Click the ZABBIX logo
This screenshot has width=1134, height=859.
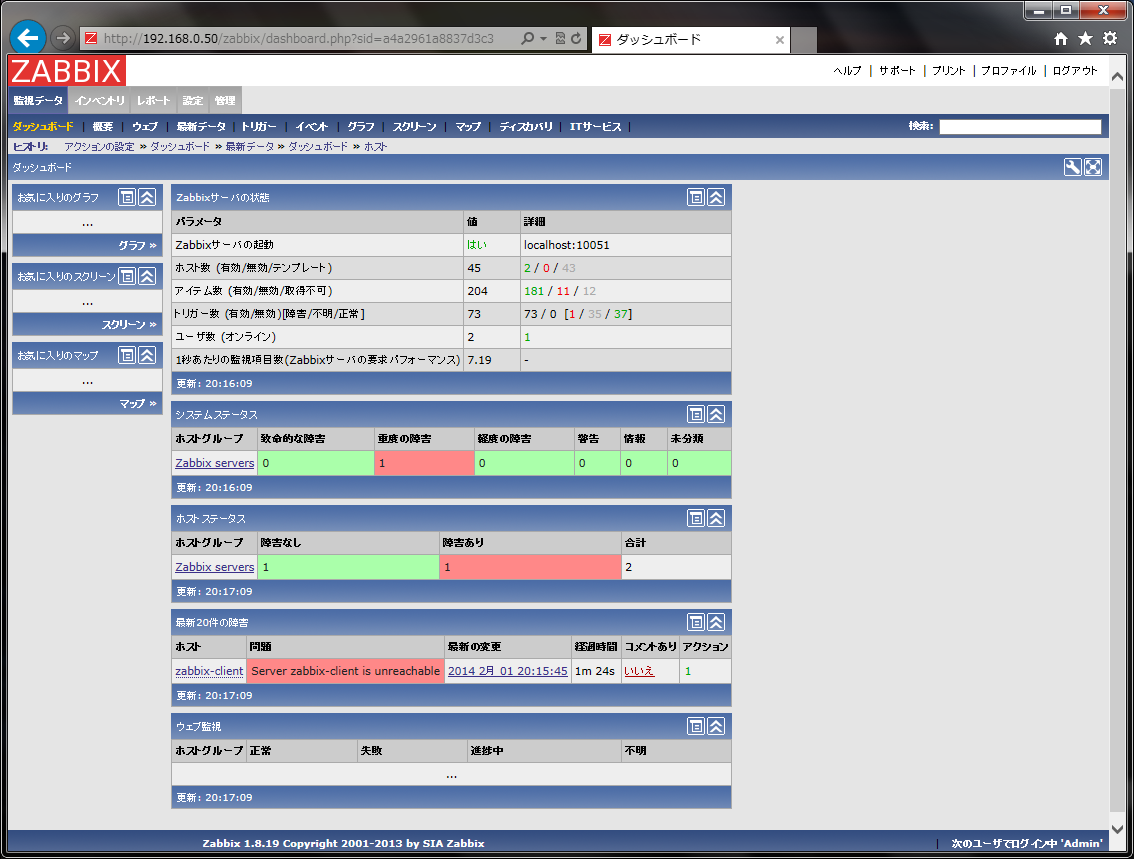[67, 71]
